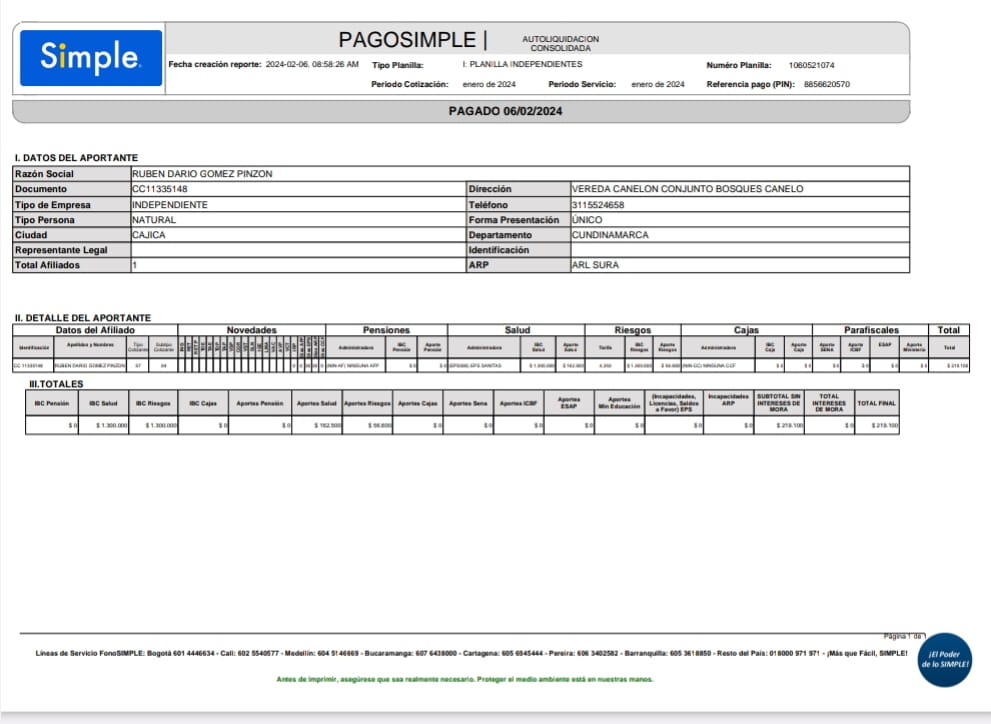
Task: Click the ARP value ARL SURA
Action: click(x=595, y=265)
